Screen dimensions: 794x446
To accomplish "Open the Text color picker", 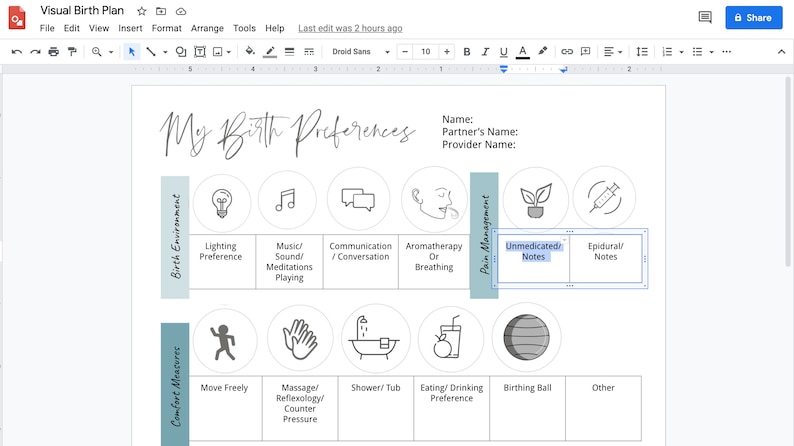I will [523, 52].
